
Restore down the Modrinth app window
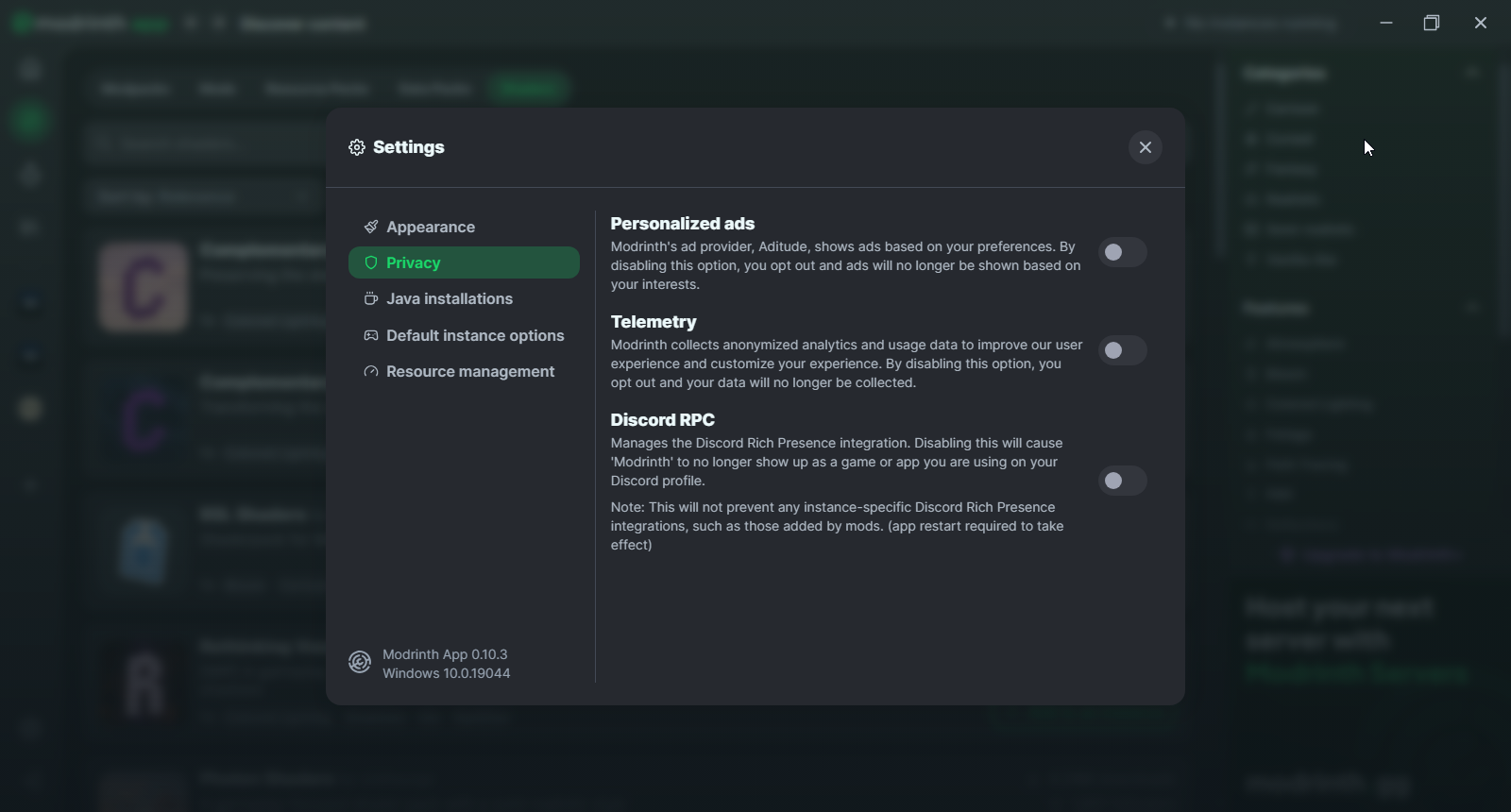1432,23
